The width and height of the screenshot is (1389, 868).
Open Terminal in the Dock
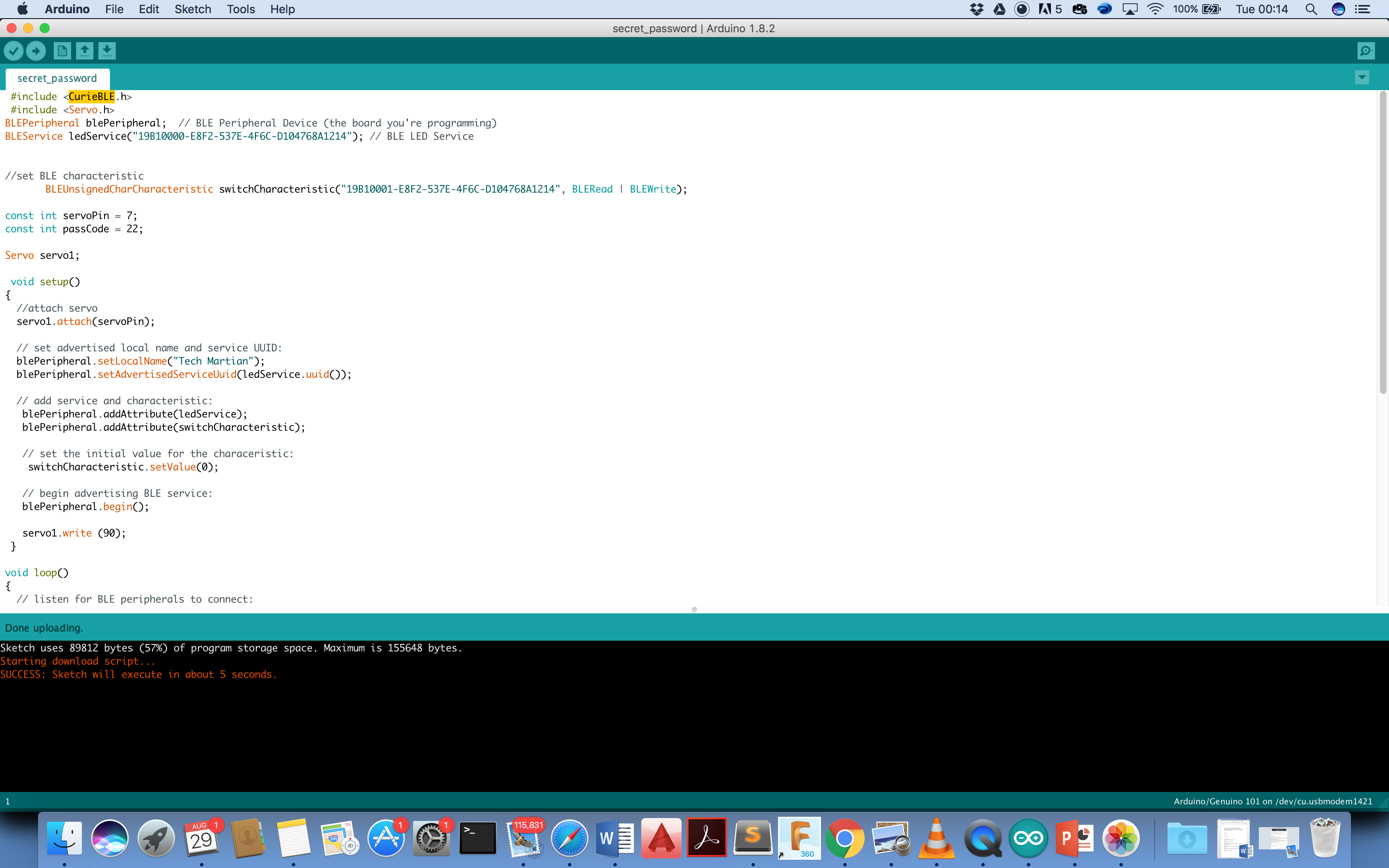pyautogui.click(x=477, y=838)
